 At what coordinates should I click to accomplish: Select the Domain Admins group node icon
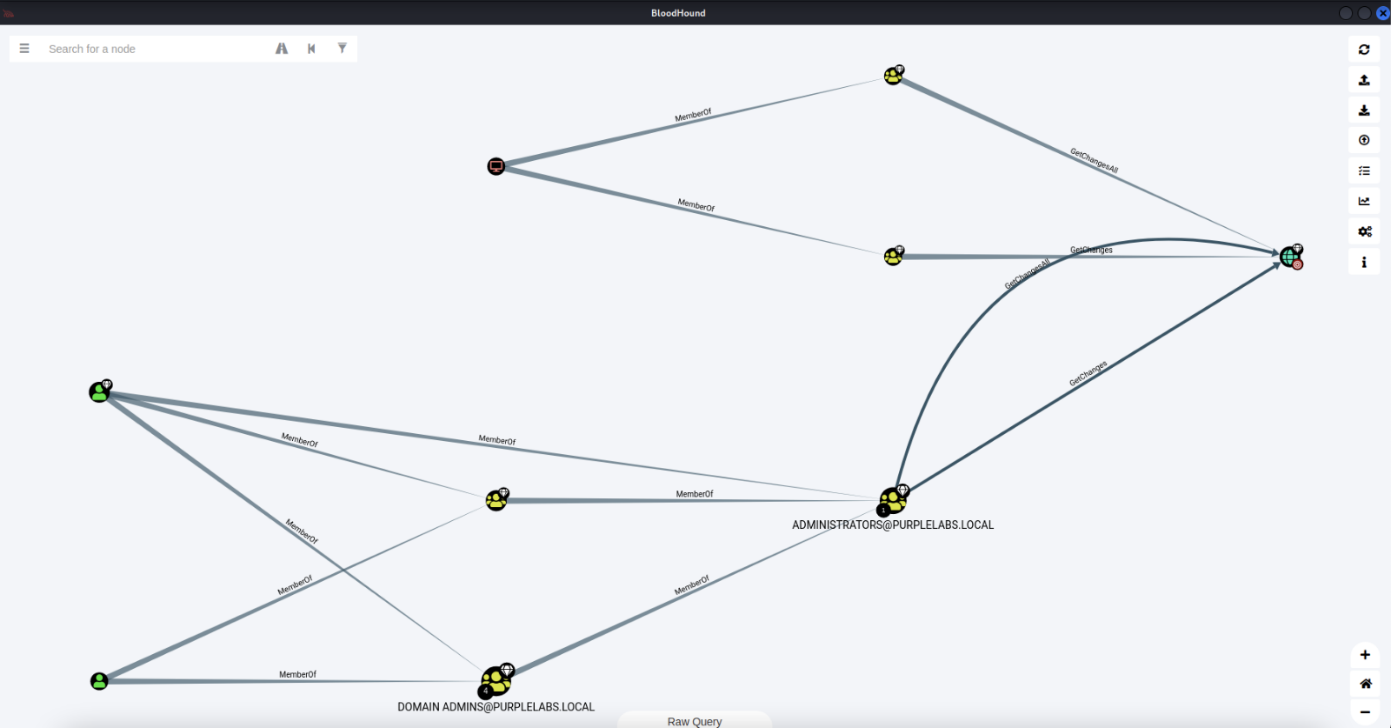(495, 681)
